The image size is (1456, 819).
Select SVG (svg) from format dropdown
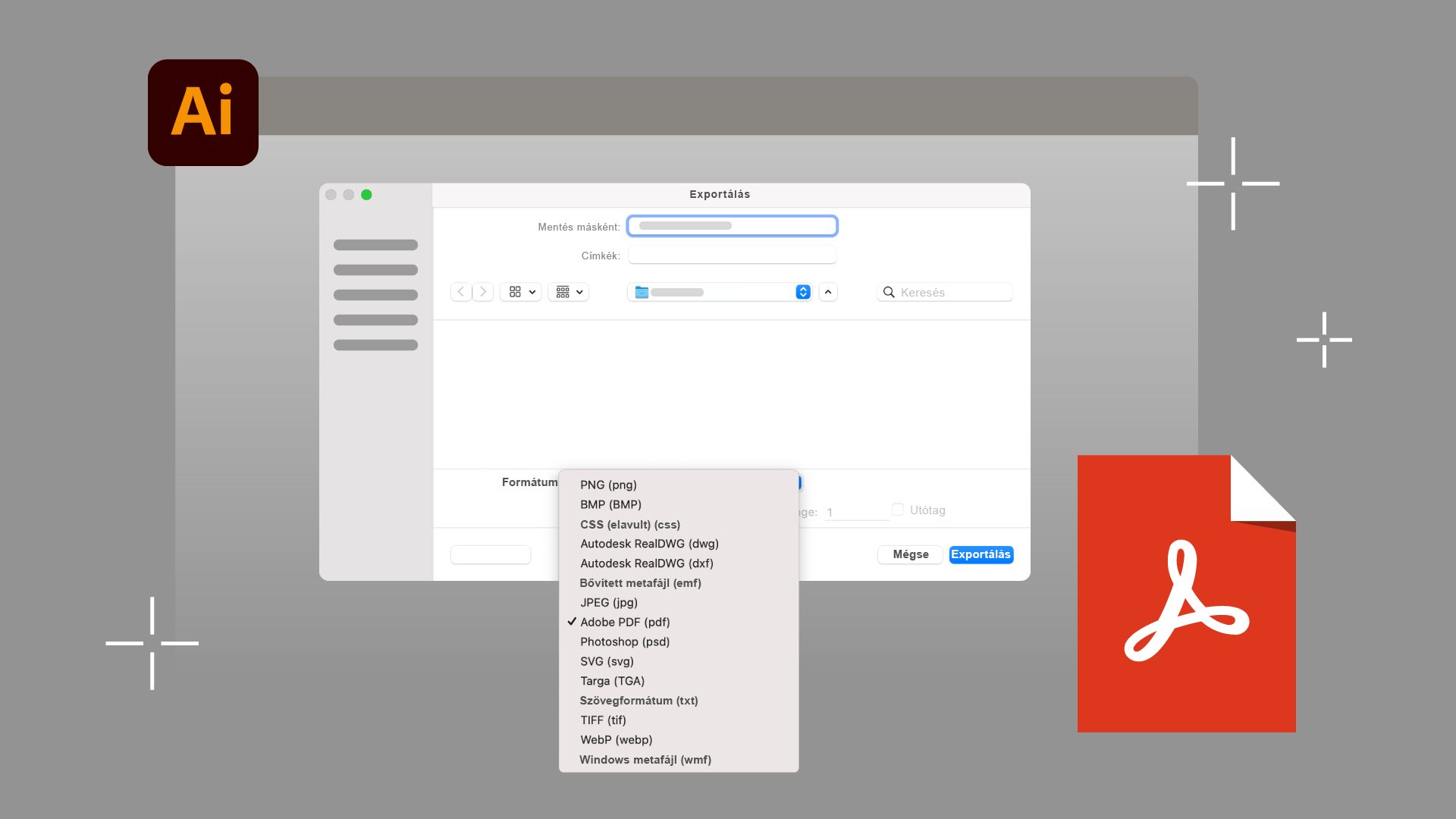tap(607, 661)
